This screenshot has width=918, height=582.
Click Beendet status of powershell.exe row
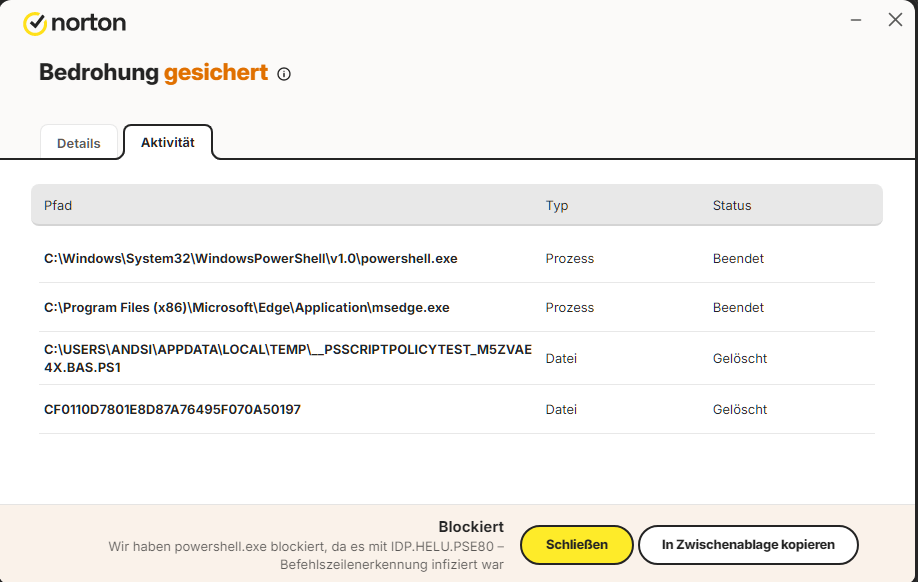738,259
